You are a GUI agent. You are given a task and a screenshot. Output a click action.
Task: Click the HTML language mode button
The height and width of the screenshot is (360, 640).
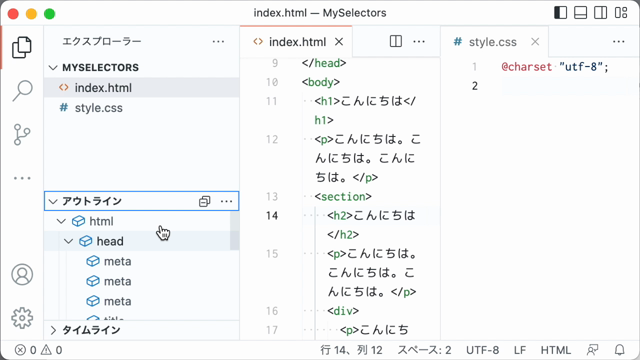[556, 350]
